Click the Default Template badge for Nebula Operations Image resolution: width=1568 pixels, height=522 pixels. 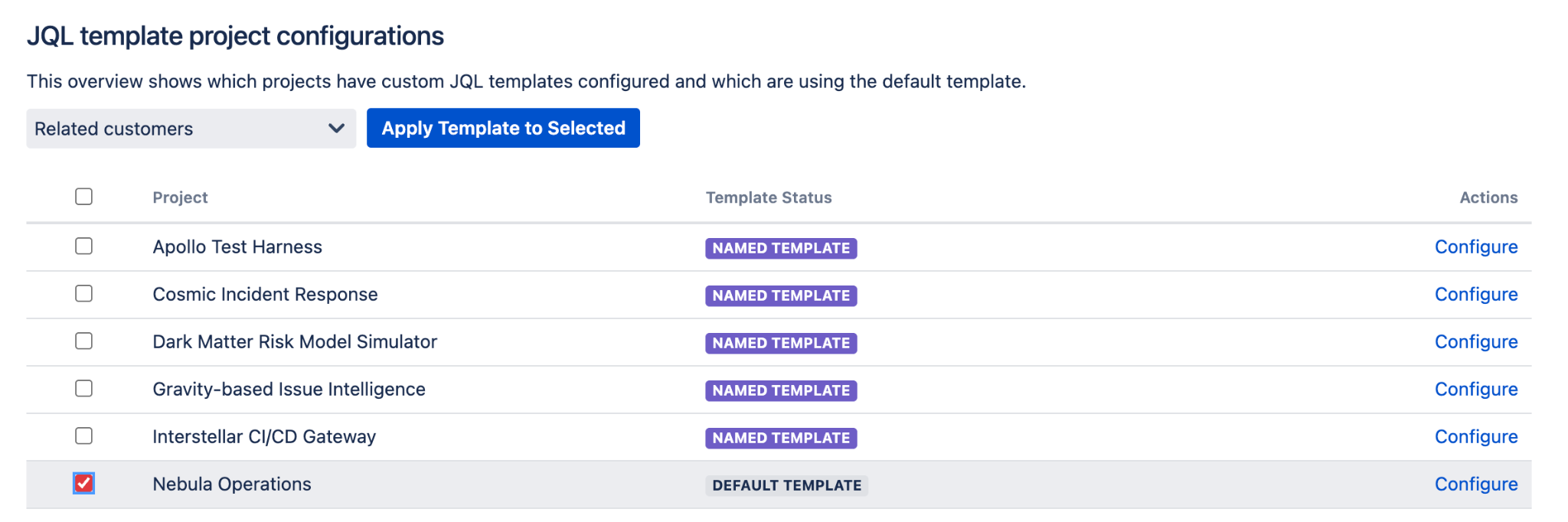[x=786, y=485]
